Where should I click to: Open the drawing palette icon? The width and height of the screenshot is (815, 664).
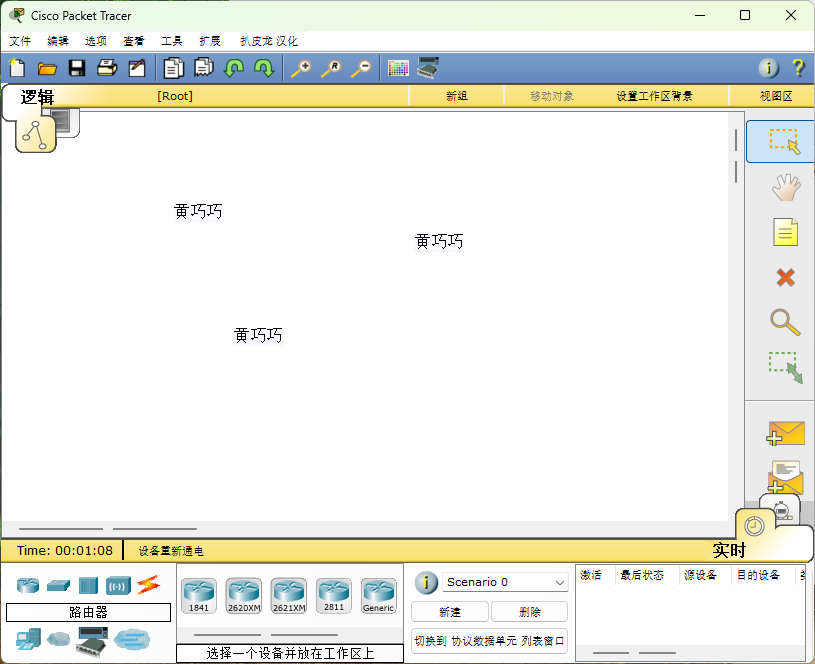398,68
